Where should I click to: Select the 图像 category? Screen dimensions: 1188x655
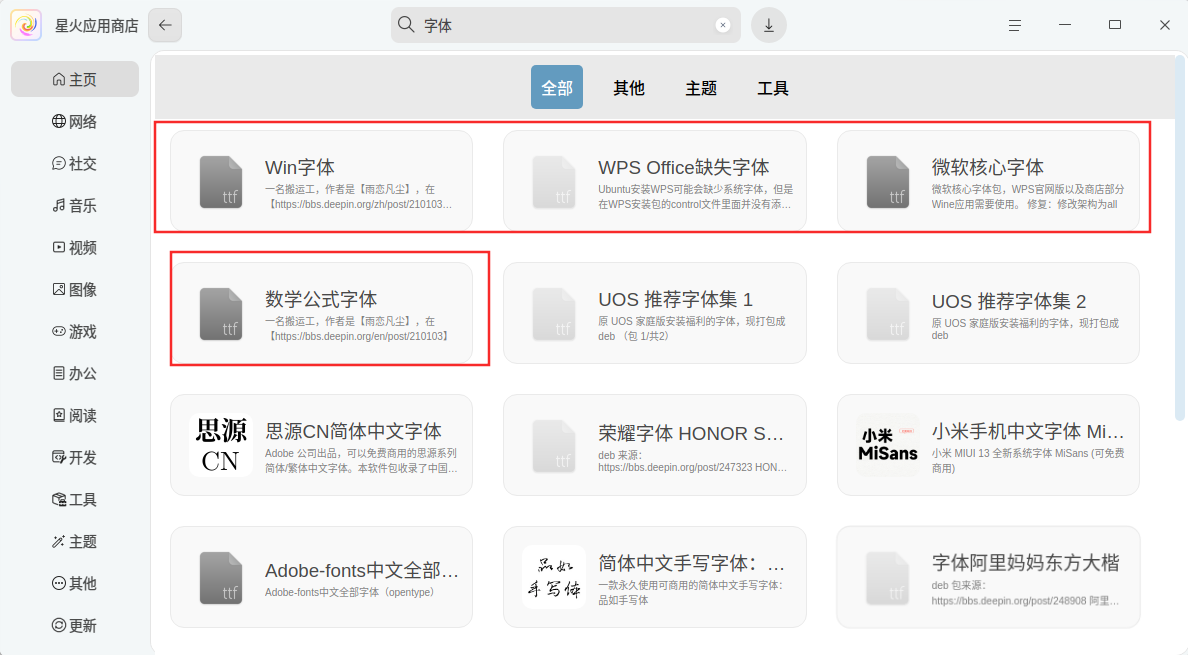click(x=75, y=289)
